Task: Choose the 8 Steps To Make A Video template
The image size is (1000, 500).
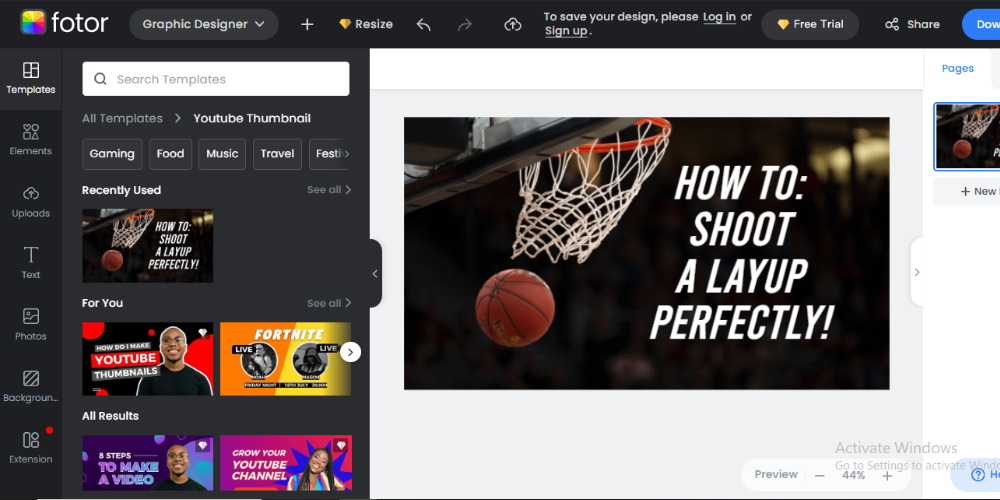Action: [148, 463]
